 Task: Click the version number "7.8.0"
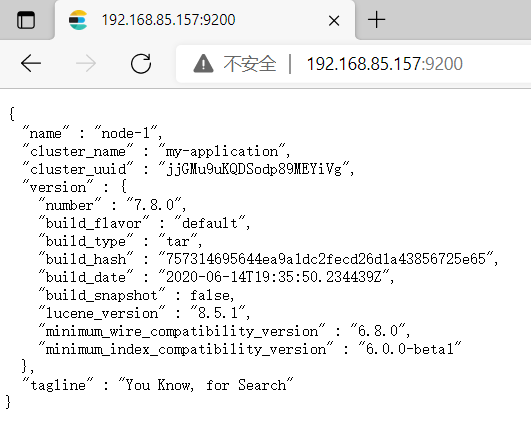pyautogui.click(x=154, y=205)
